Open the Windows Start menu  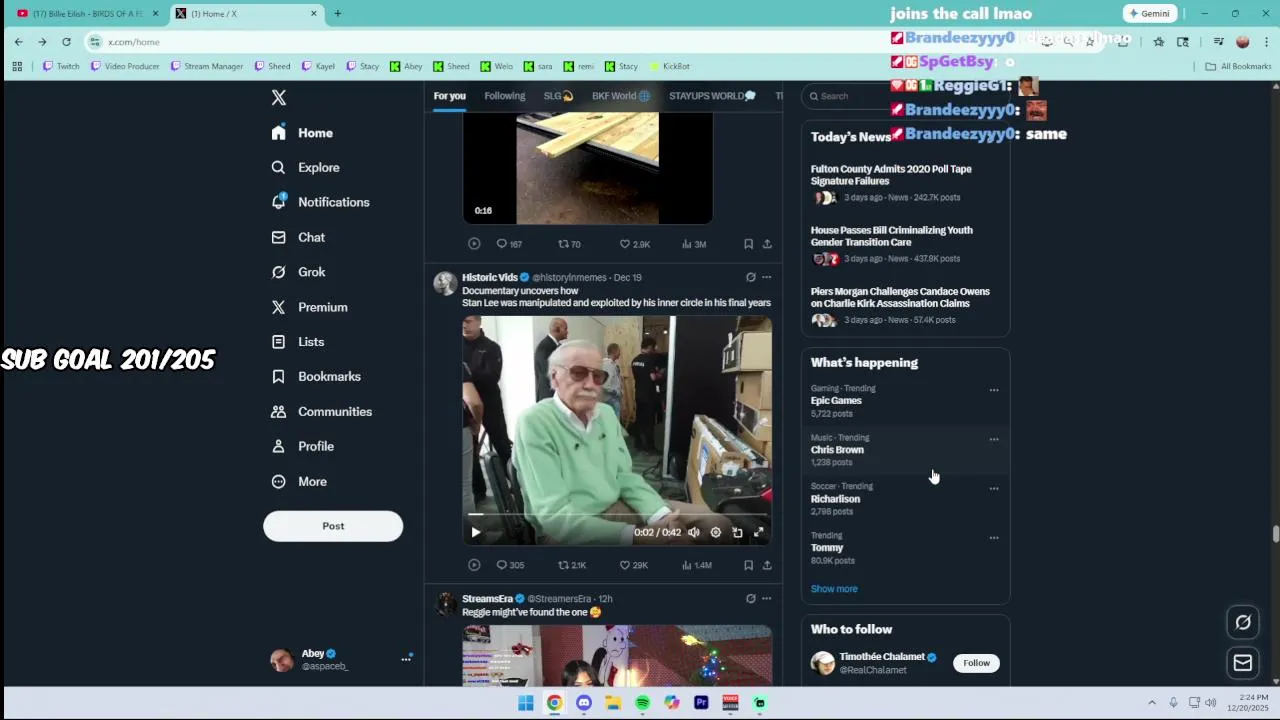[526, 703]
